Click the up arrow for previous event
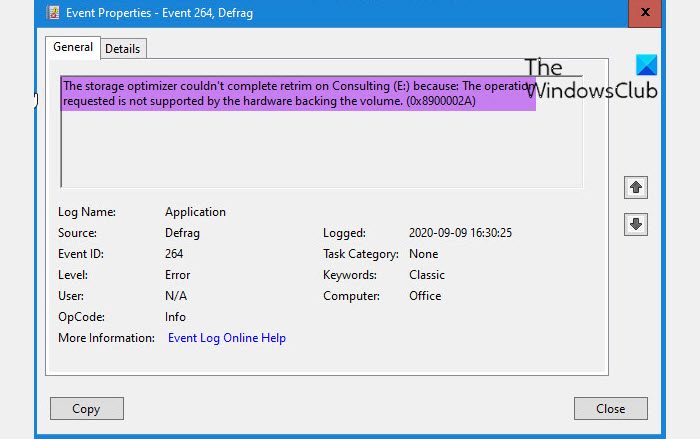This screenshot has height=439, width=700. click(x=636, y=188)
